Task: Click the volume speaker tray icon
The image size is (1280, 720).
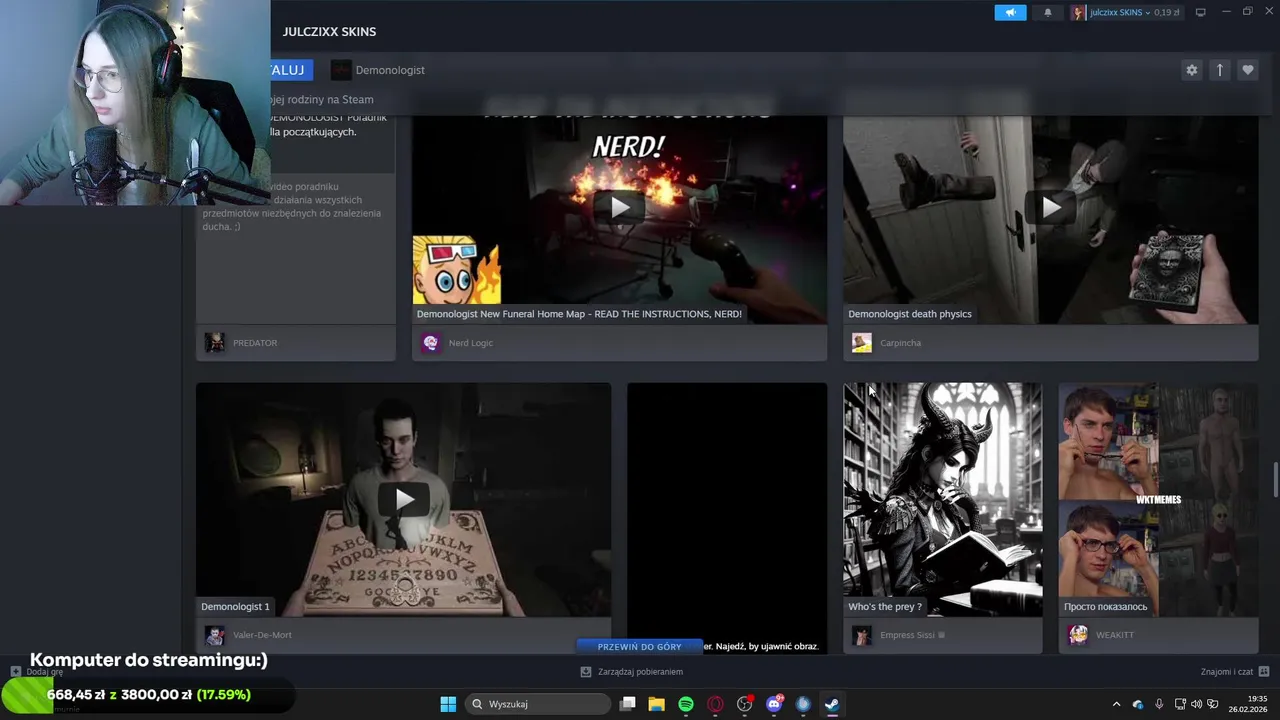Action: point(1196,704)
